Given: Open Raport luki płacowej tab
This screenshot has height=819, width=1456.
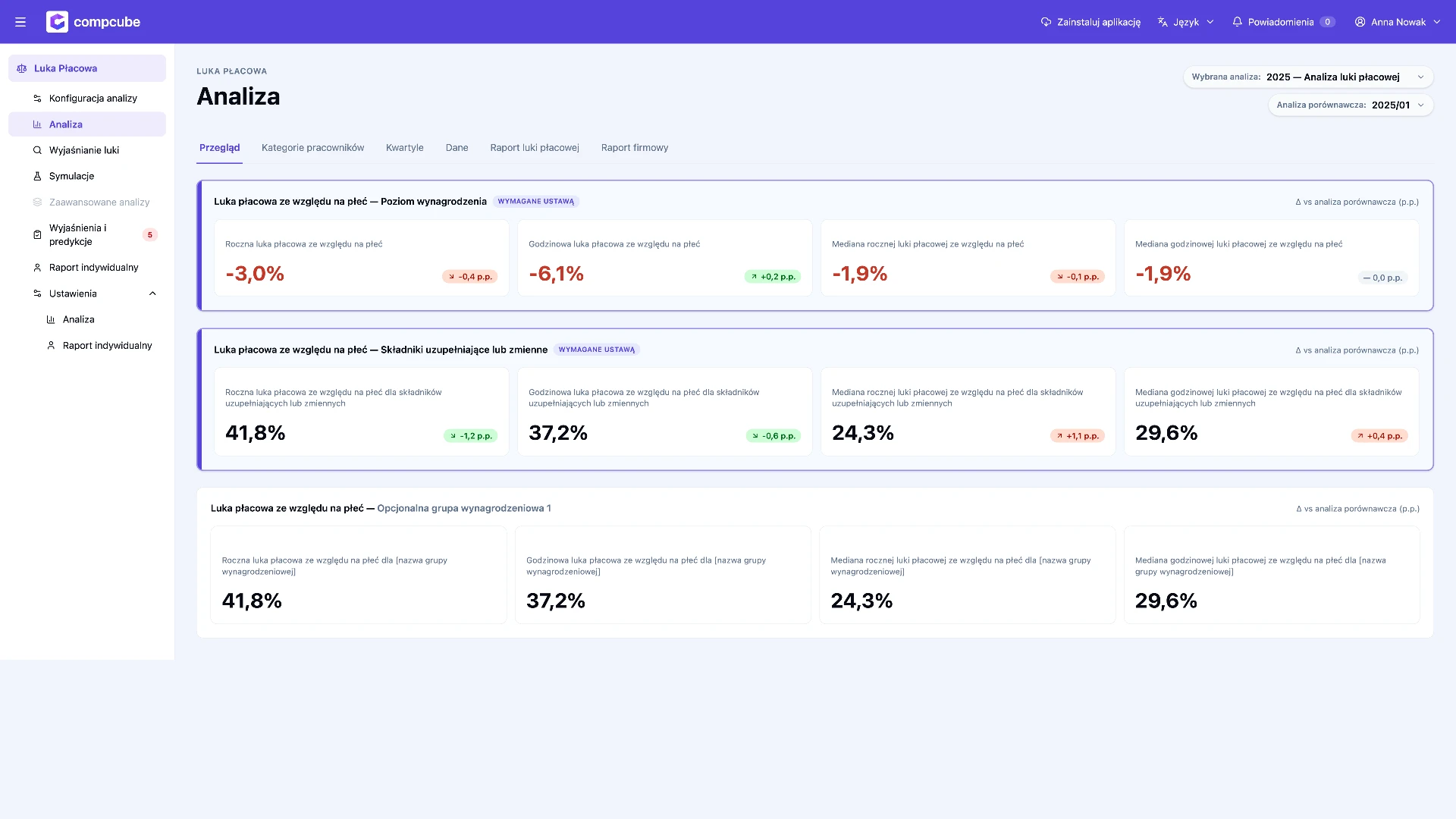Looking at the screenshot, I should (x=535, y=148).
